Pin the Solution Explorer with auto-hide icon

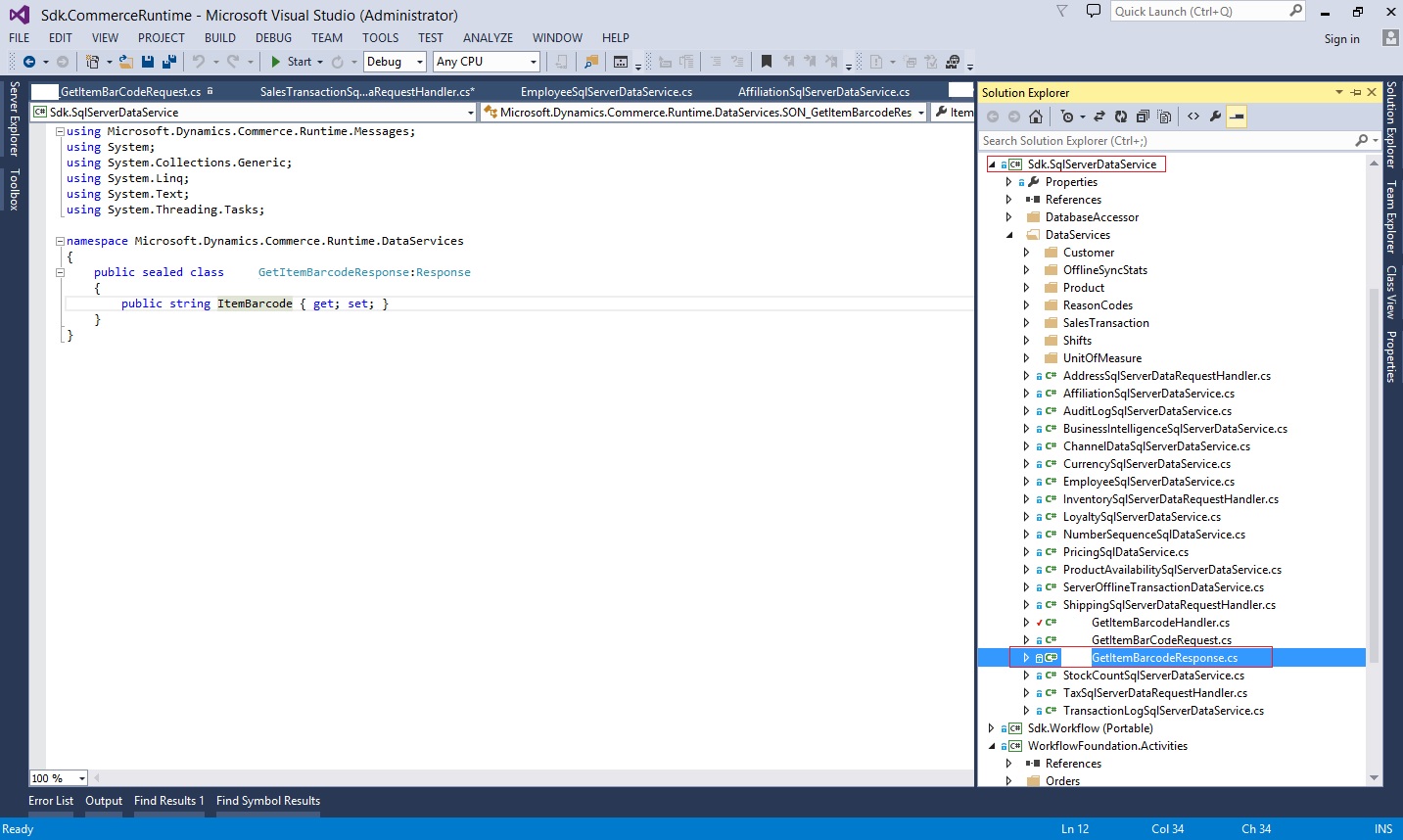tap(1356, 93)
